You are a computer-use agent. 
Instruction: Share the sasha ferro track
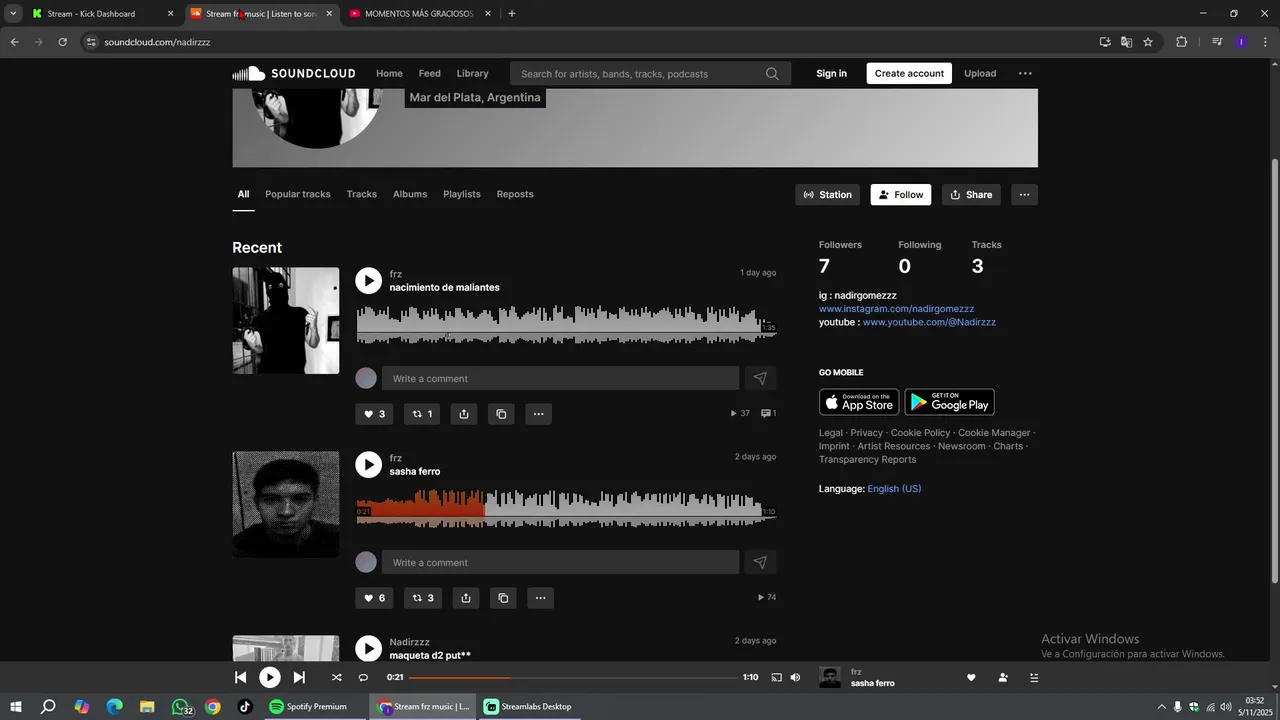click(x=466, y=598)
